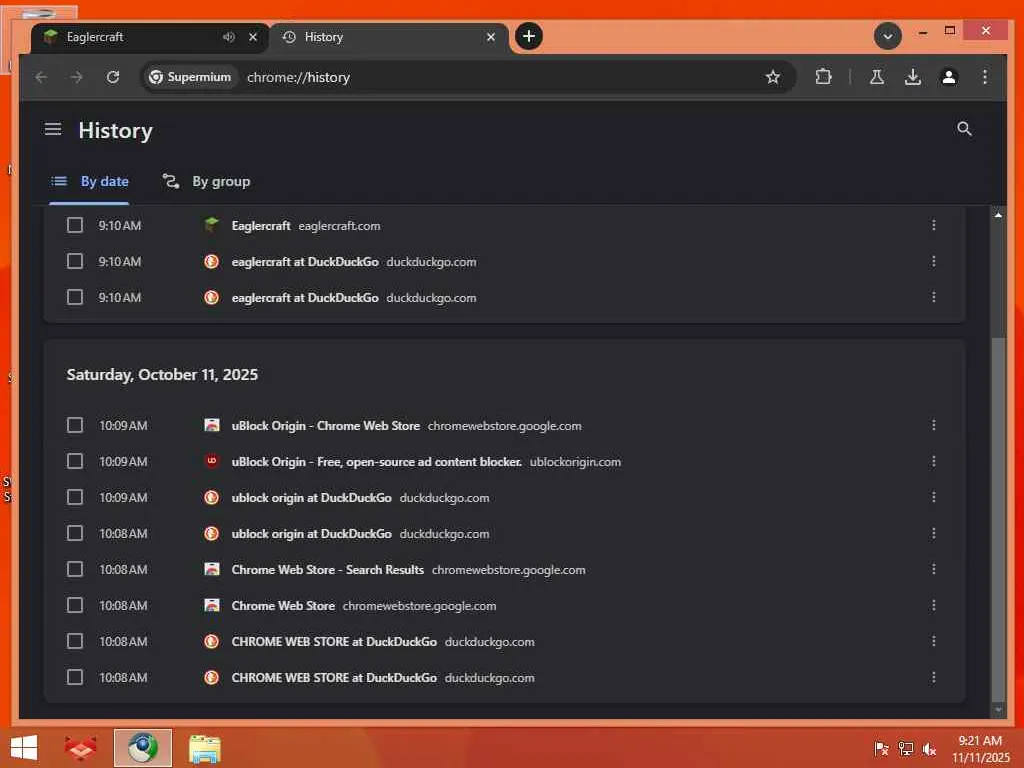Screen dimensions: 1024x768
Task: Open File Explorer from the taskbar
Action: click(204, 748)
